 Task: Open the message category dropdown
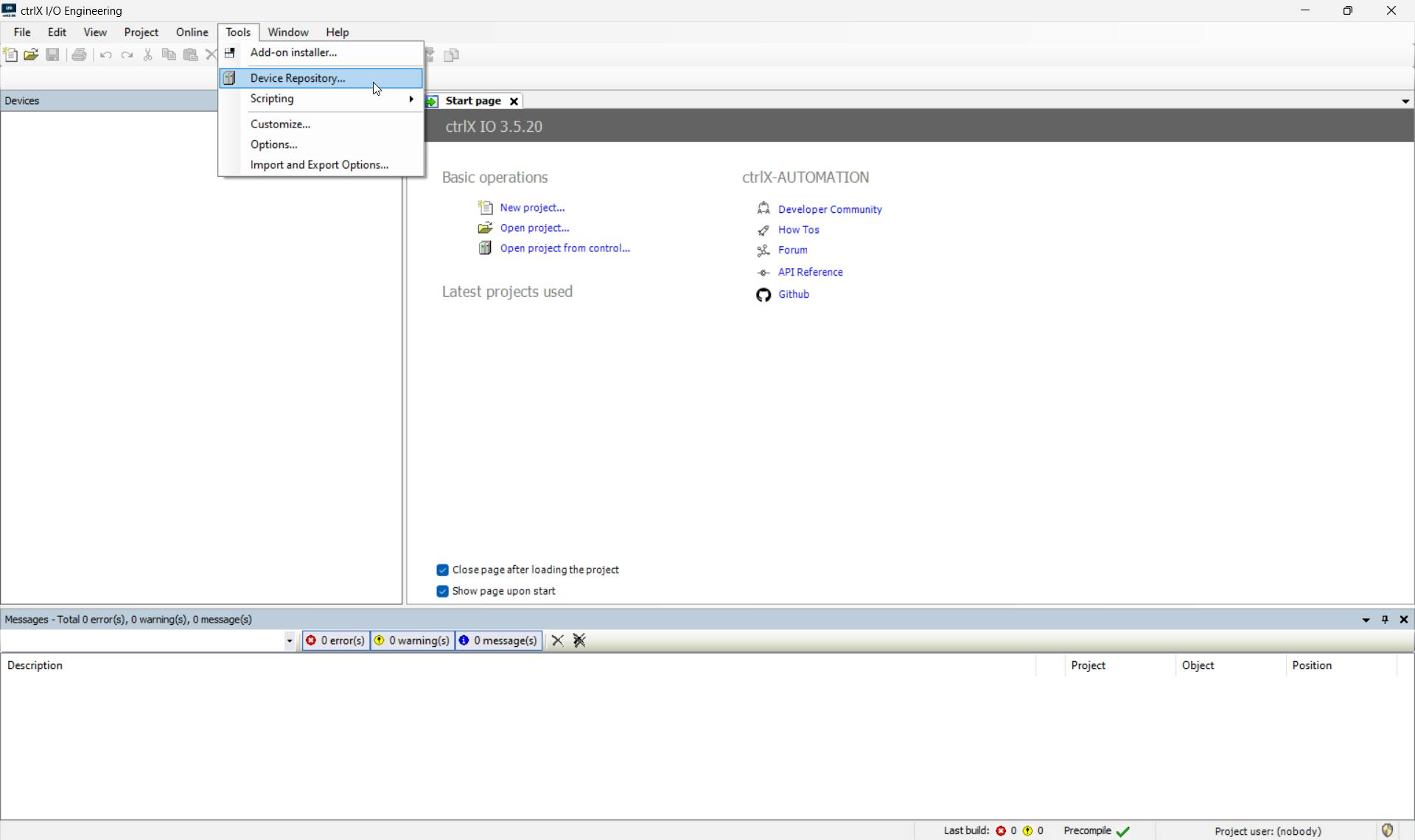coord(290,641)
